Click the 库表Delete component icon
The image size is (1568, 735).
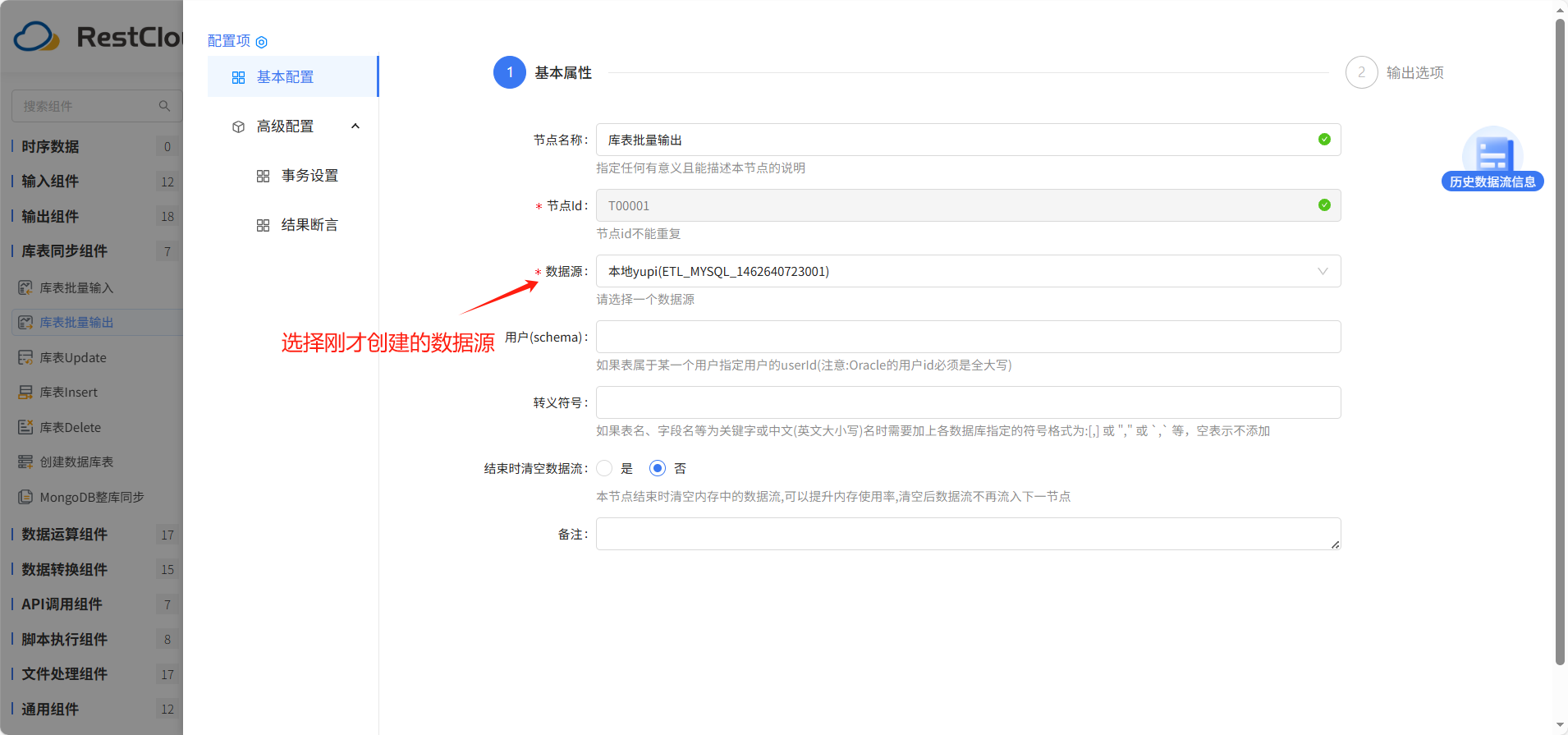tap(25, 427)
